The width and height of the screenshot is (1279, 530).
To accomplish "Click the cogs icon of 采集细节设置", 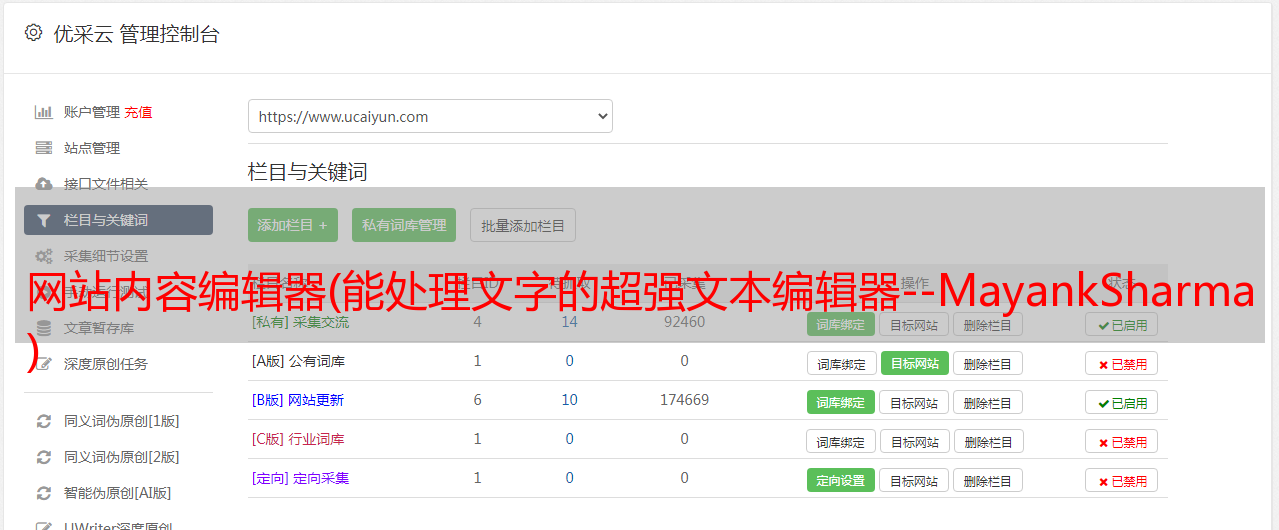I will (x=43, y=256).
